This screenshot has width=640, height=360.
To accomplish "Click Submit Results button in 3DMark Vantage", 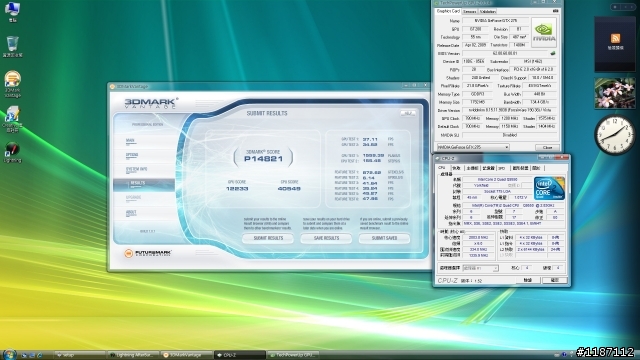I will [268, 238].
